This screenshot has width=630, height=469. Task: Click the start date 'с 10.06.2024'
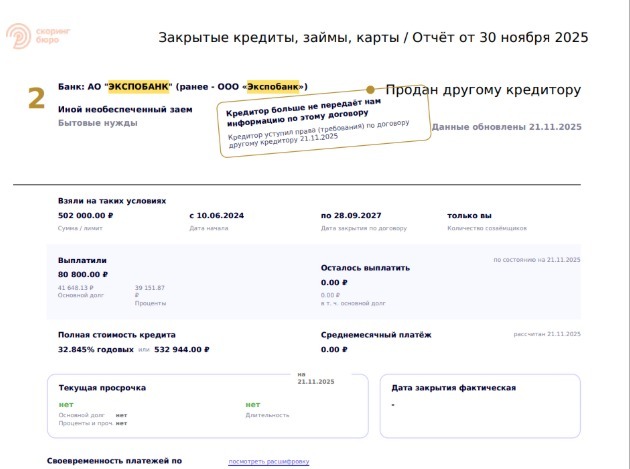pyautogui.click(x=217, y=216)
